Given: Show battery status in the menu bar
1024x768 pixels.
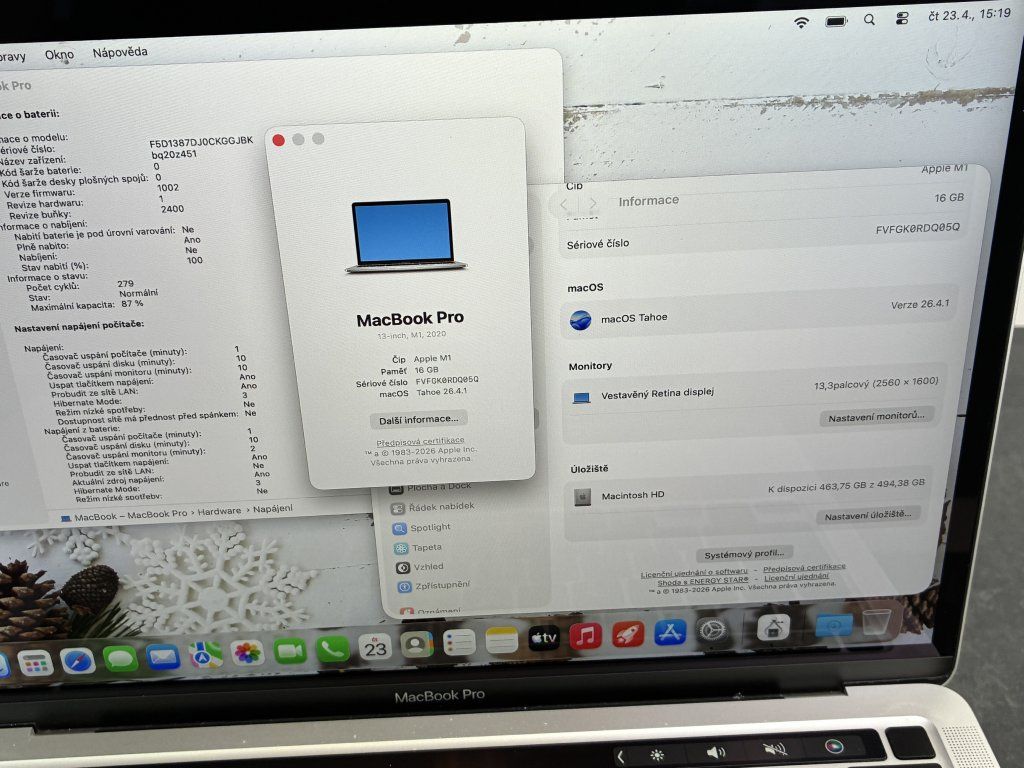Looking at the screenshot, I should pos(836,22).
